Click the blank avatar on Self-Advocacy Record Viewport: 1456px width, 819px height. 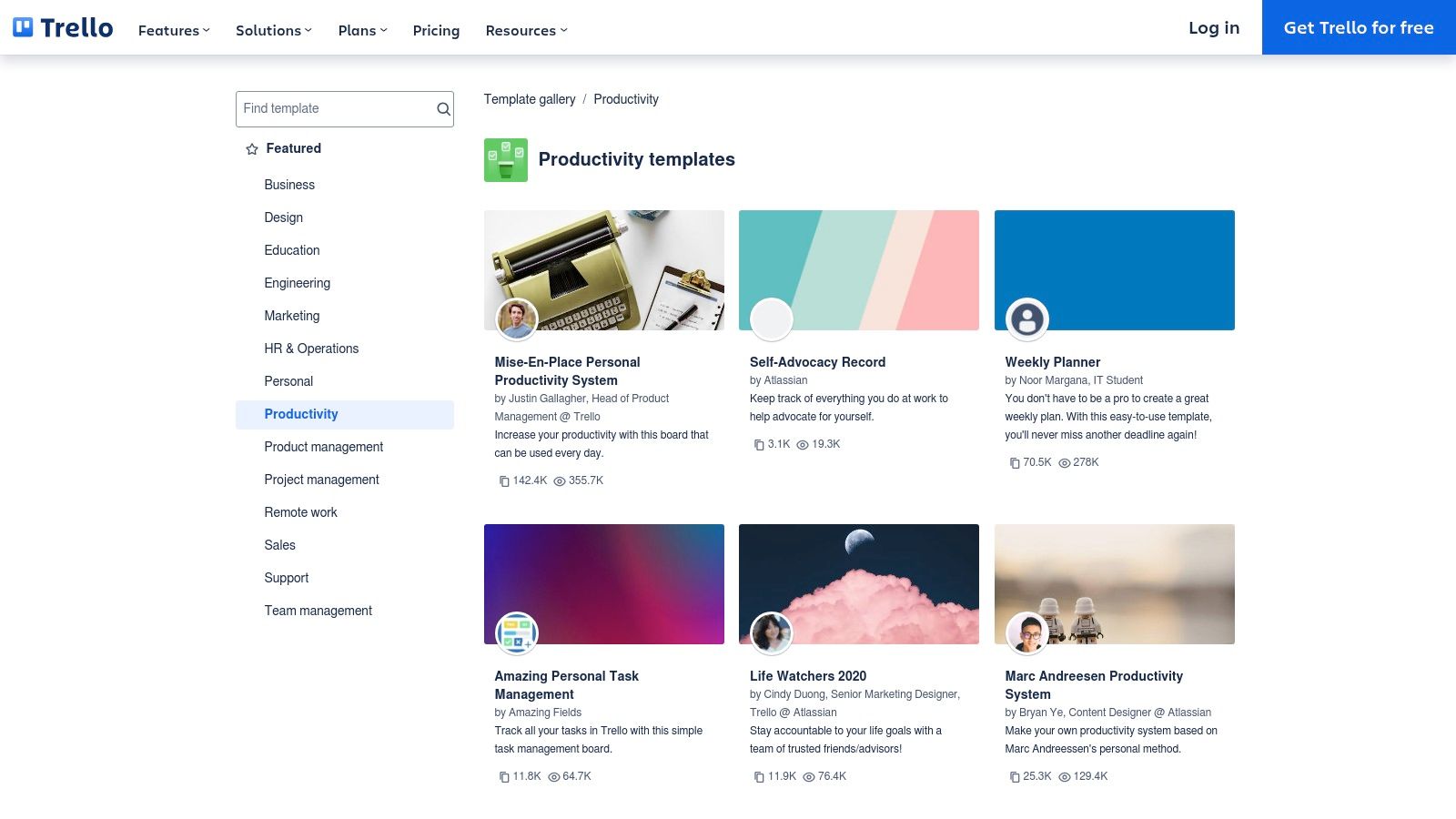(x=772, y=319)
